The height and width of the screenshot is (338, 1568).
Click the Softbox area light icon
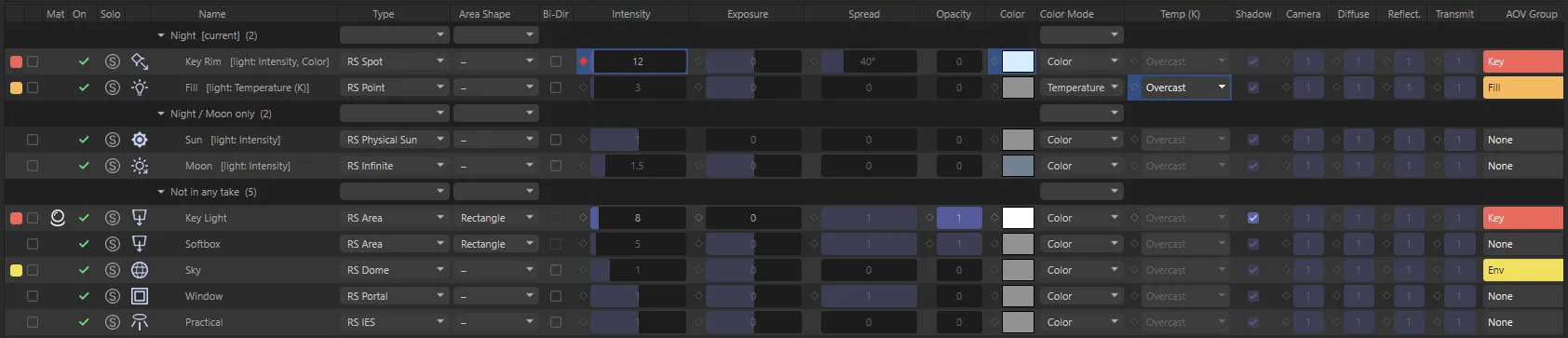(x=140, y=244)
